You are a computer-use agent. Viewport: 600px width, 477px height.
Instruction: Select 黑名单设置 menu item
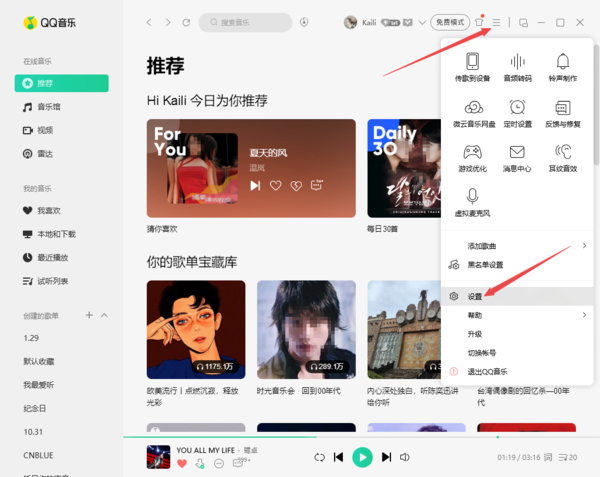point(517,265)
